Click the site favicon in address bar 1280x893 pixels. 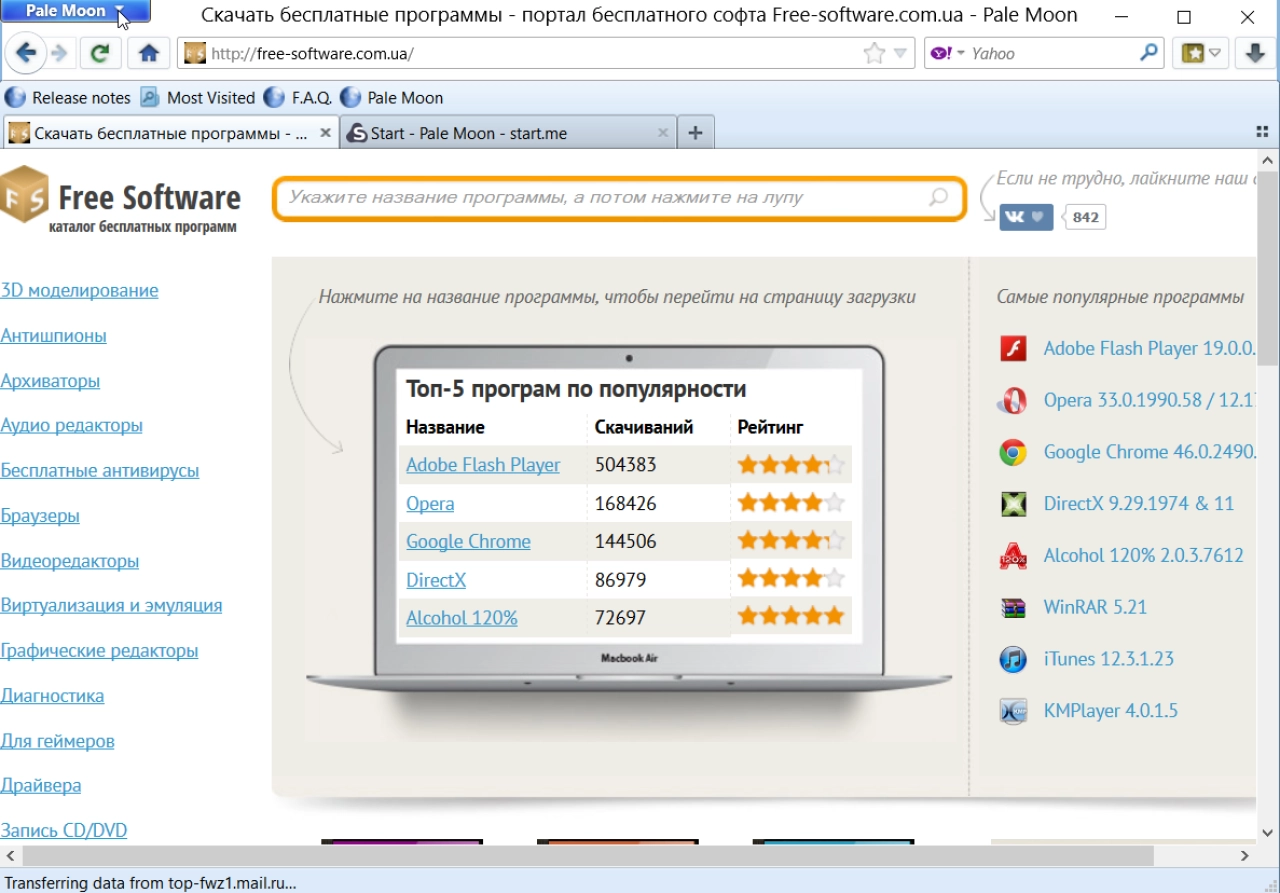[195, 54]
